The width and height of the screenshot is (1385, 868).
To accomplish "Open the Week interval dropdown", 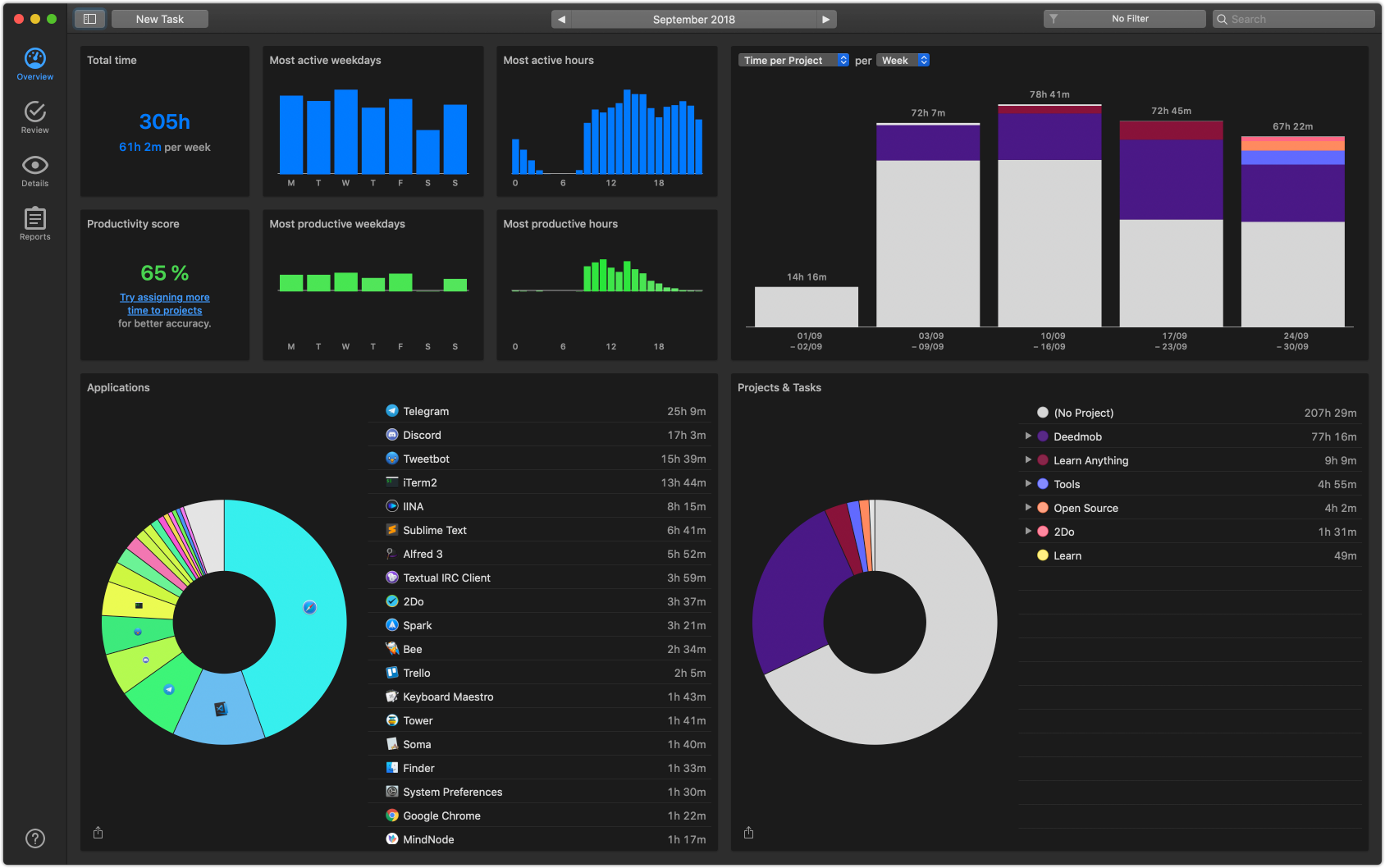I will coord(903,60).
